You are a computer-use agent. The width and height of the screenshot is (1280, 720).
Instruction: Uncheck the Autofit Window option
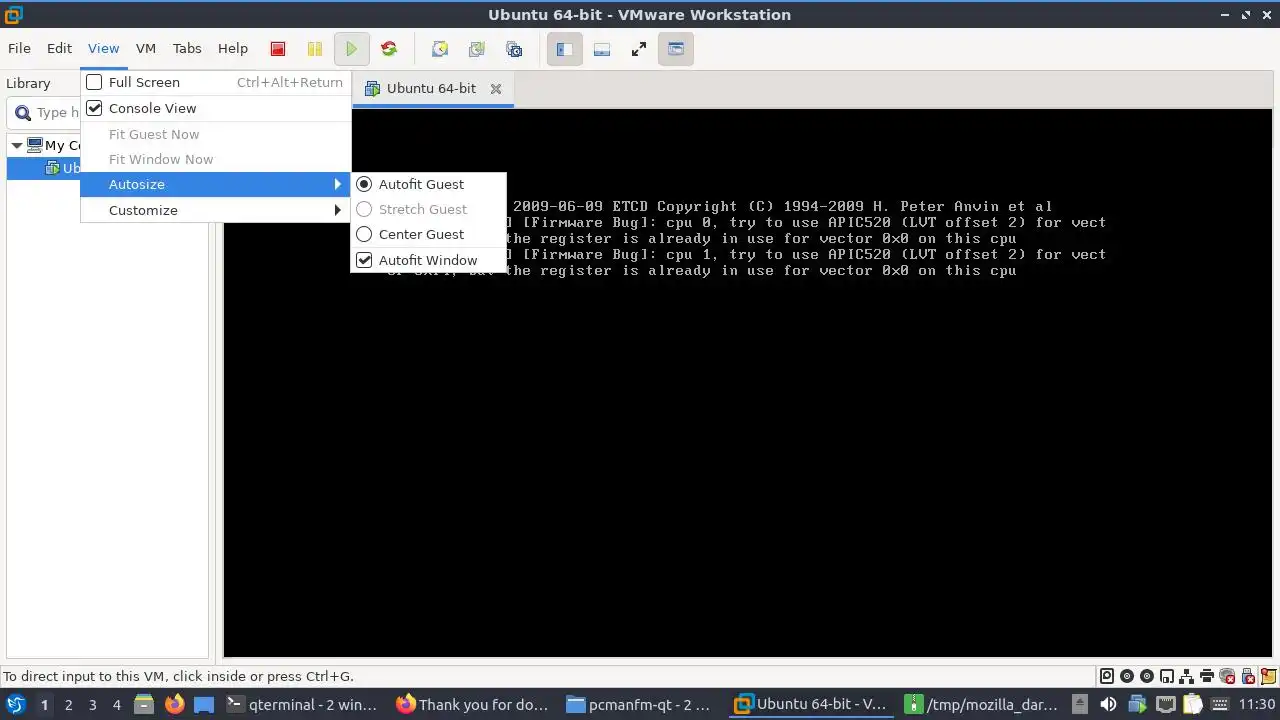tap(364, 260)
